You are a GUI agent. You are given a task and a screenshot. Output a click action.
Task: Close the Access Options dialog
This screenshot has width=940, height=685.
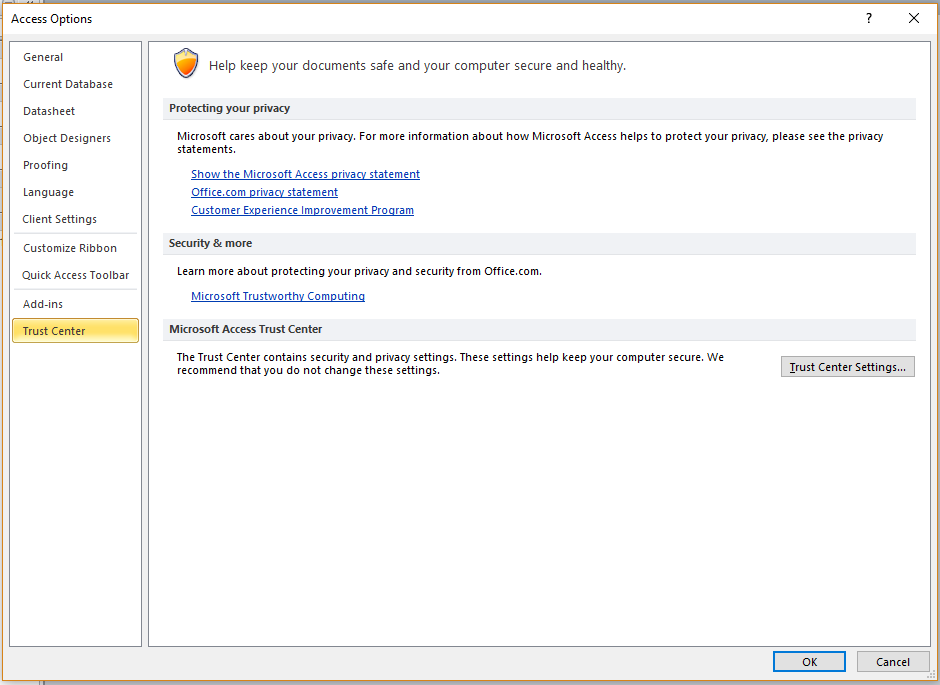click(914, 19)
